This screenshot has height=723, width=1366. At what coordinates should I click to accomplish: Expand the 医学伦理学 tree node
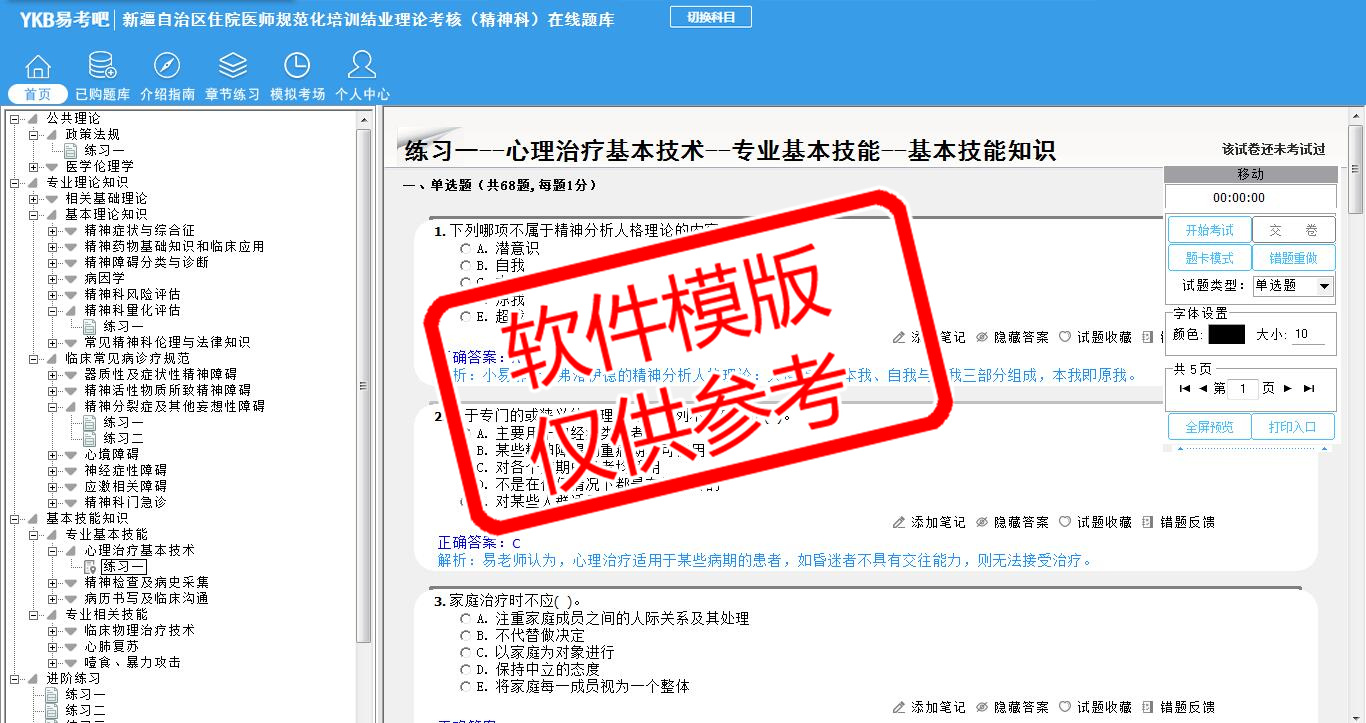[x=34, y=166]
